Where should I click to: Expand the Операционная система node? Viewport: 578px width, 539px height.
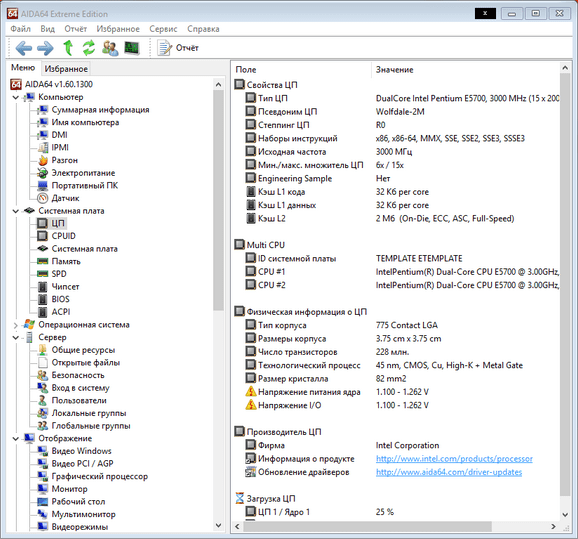15,325
